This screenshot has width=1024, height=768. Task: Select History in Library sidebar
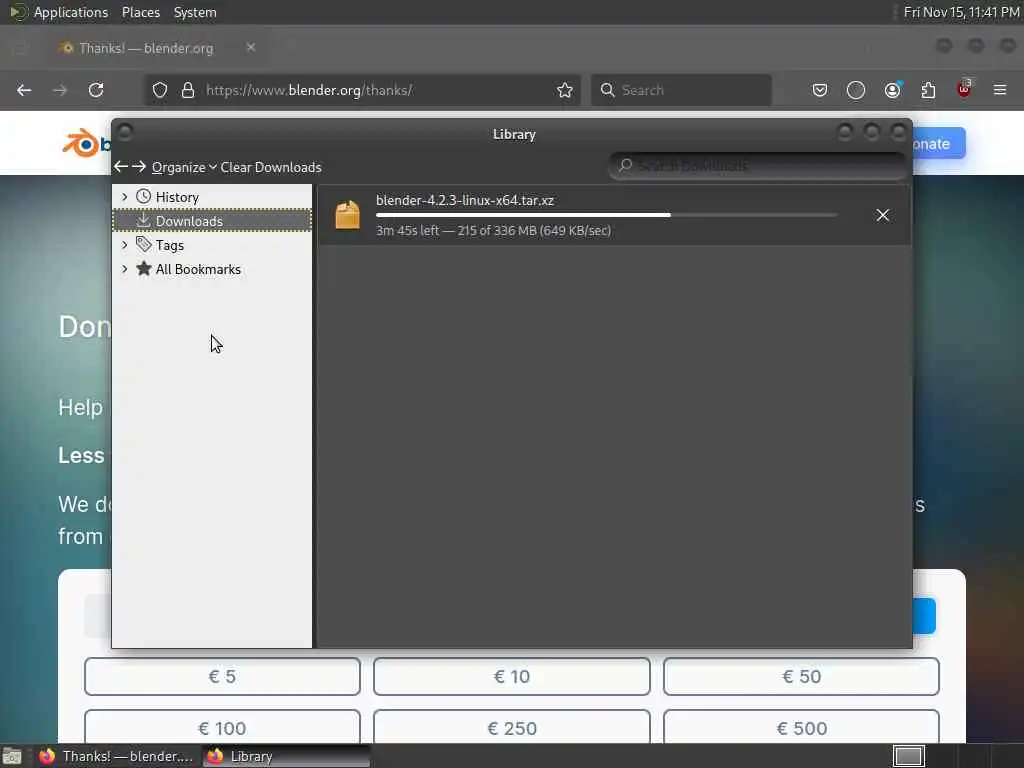(212, 197)
